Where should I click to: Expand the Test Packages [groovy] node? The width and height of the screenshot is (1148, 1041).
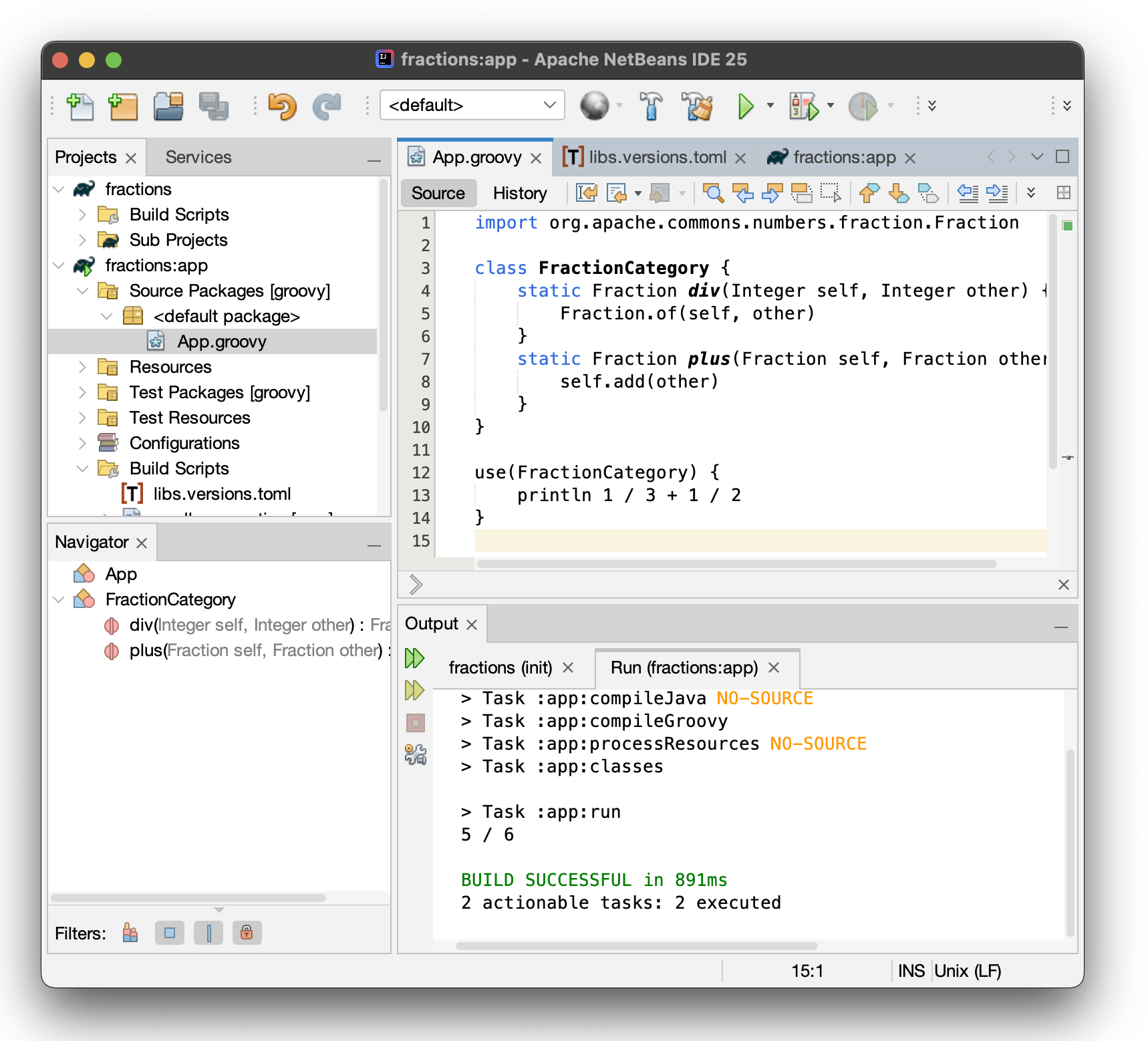pyautogui.click(x=82, y=392)
